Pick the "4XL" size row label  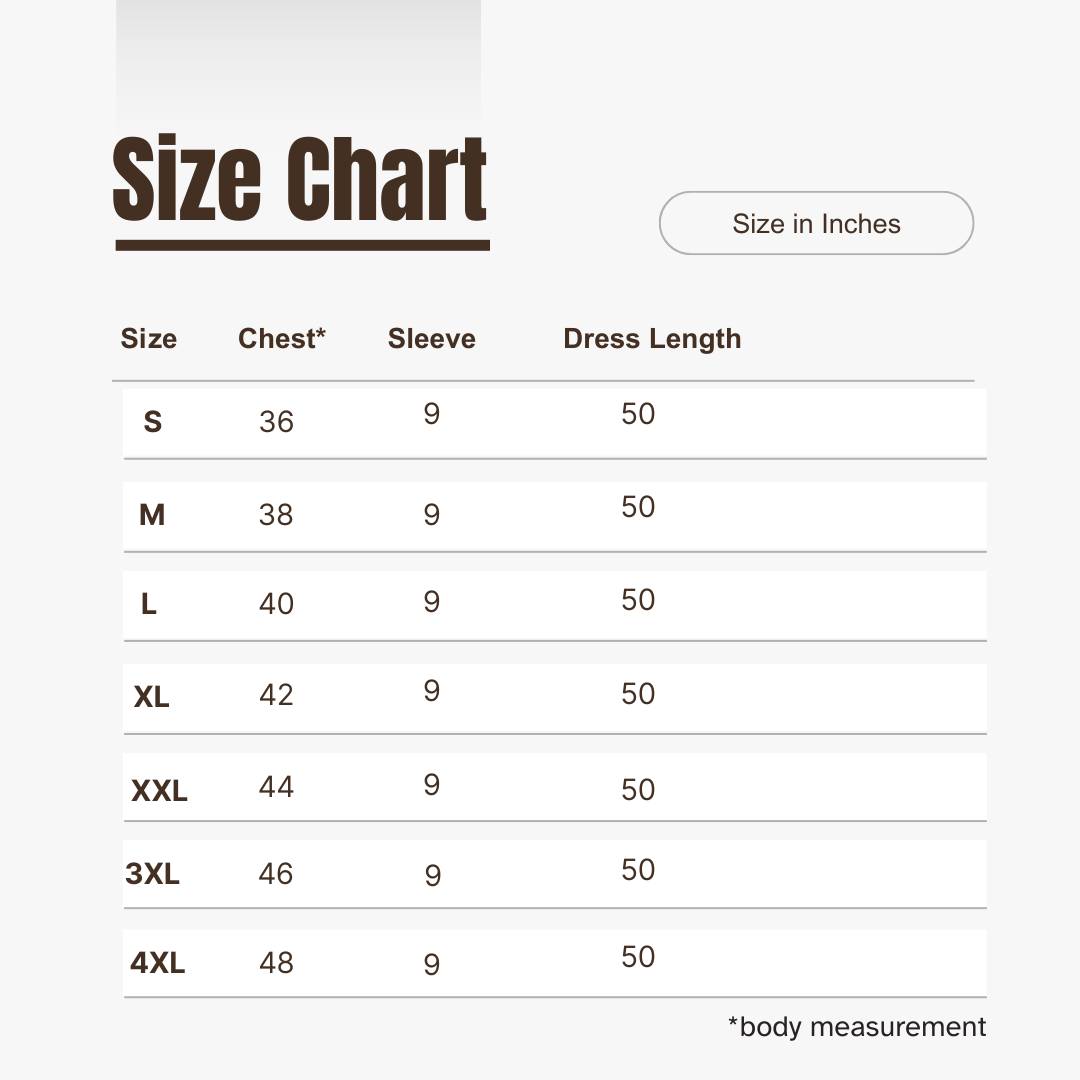[x=158, y=963]
